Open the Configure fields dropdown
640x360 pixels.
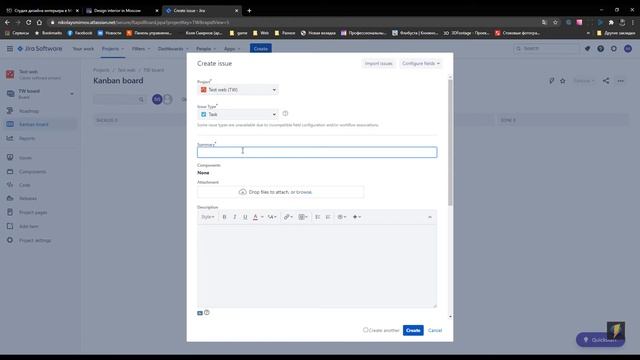[x=421, y=64]
